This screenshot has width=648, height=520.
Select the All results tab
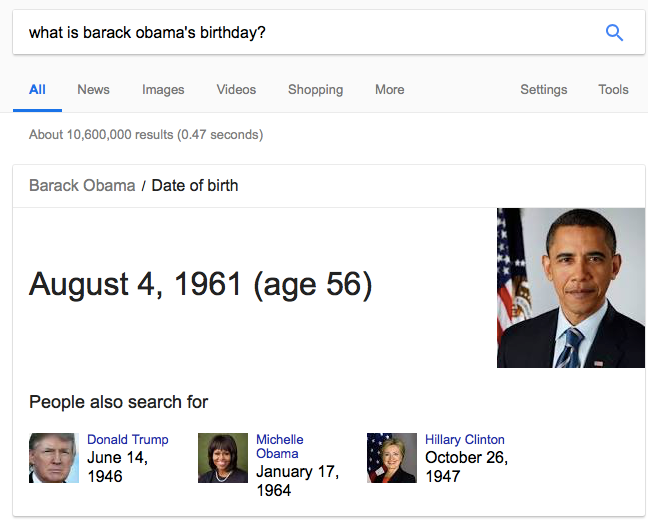(x=37, y=89)
